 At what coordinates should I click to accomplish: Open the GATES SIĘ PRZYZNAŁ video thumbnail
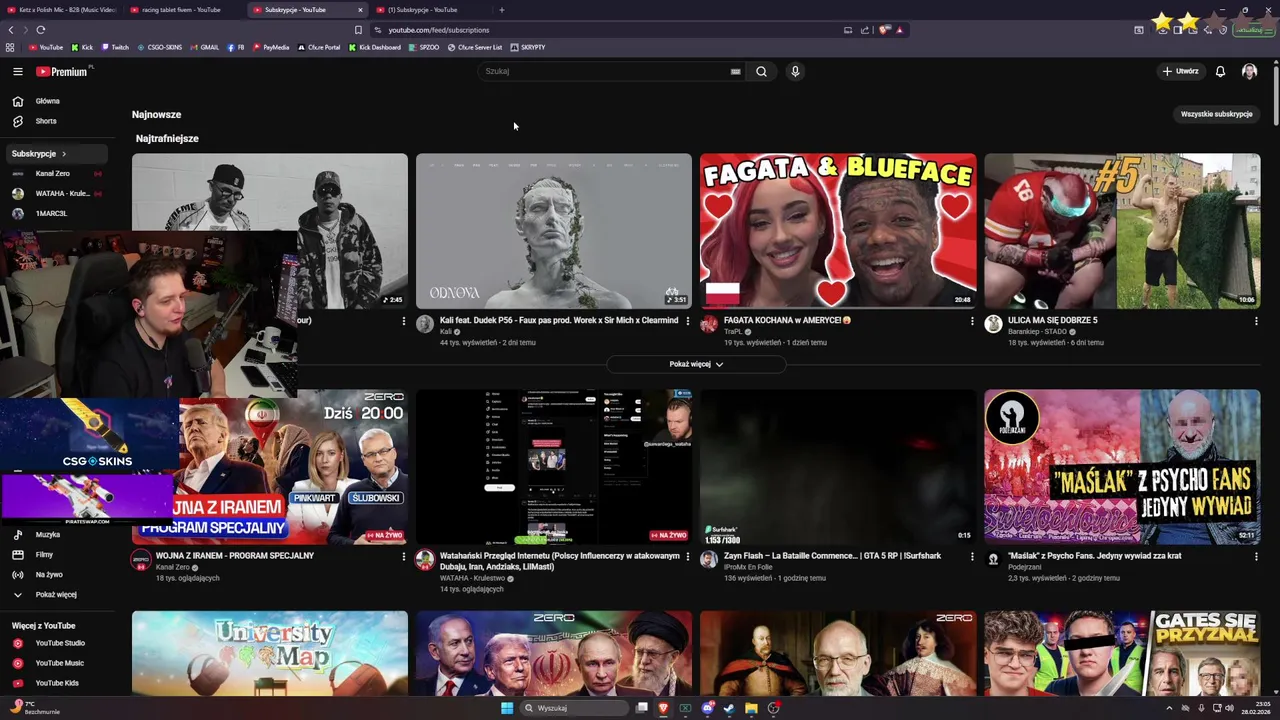tap(1122, 653)
